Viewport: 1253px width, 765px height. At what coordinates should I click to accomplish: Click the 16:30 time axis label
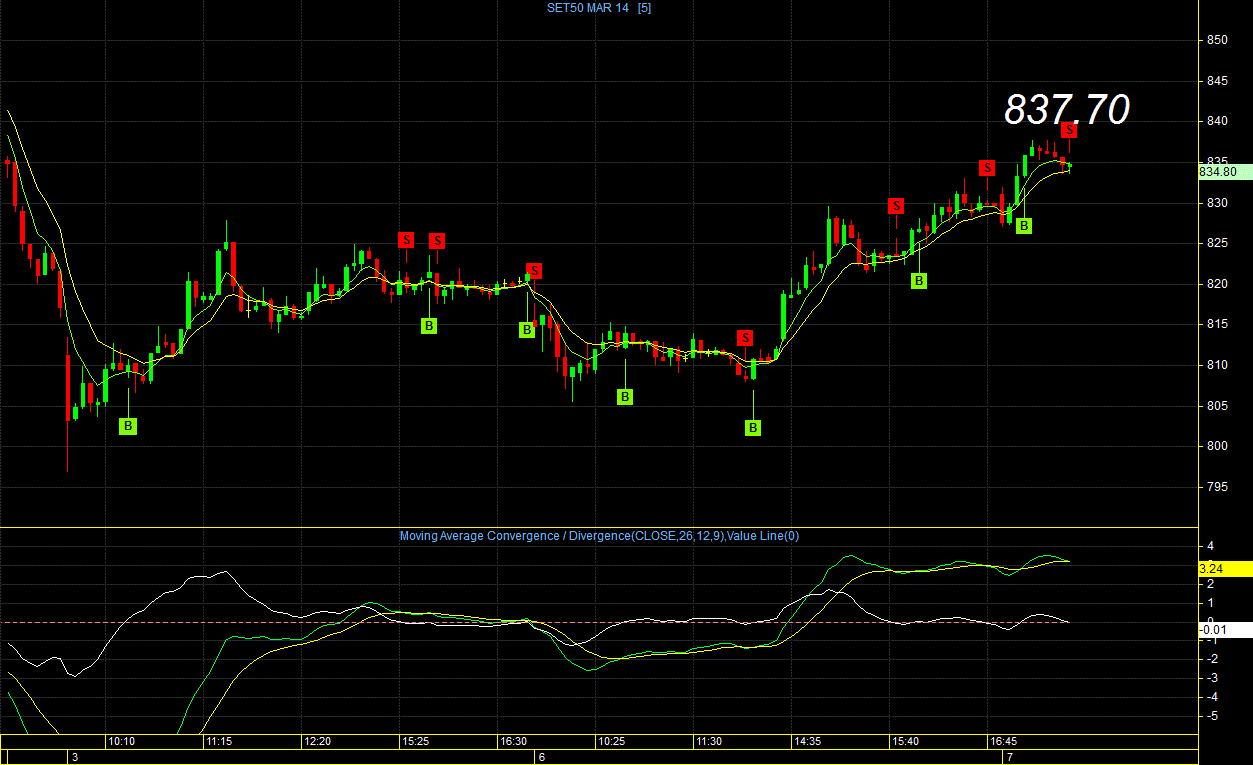pos(513,742)
